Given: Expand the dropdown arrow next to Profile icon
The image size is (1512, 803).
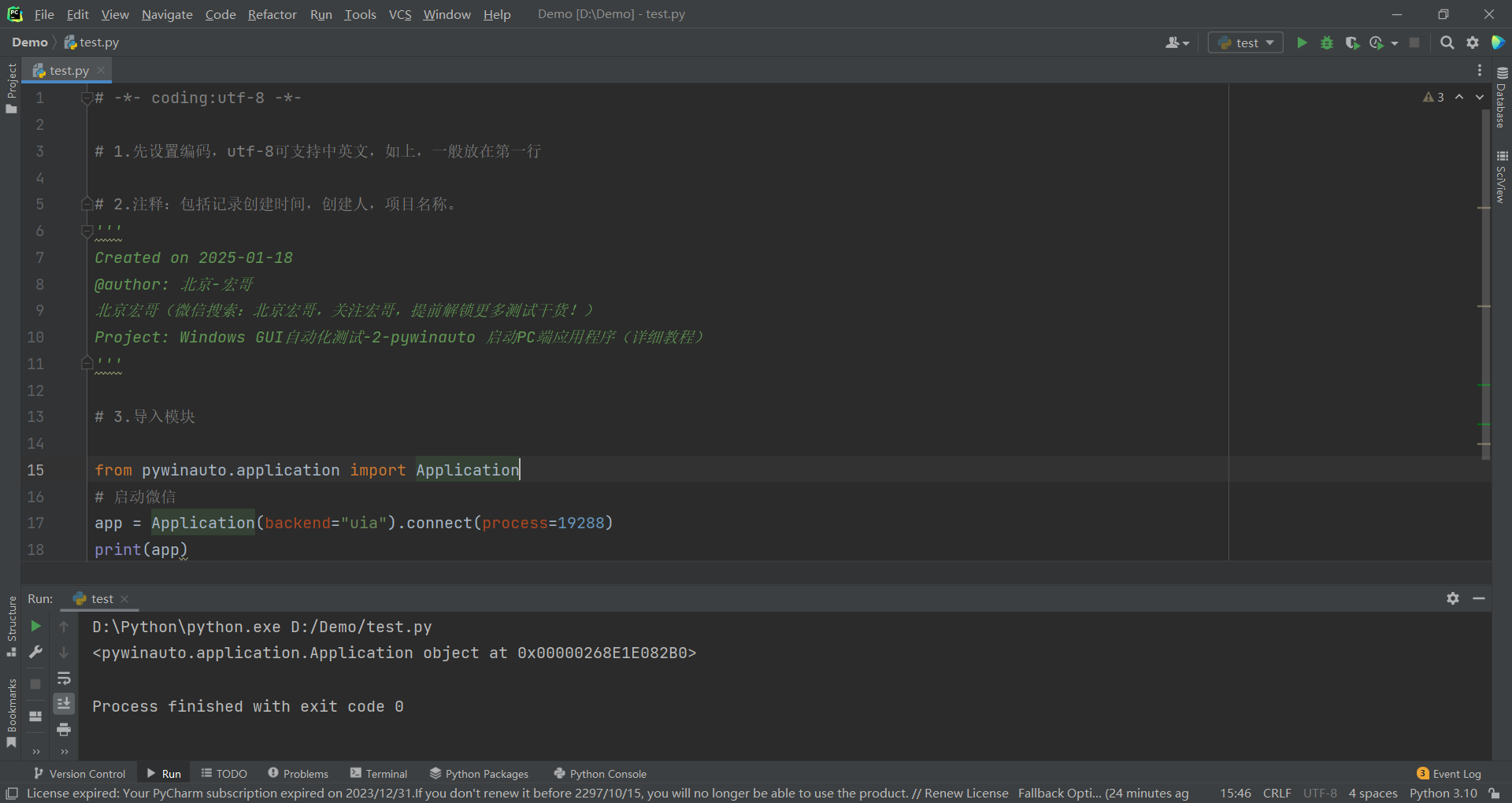Looking at the screenshot, I should (x=1395, y=43).
